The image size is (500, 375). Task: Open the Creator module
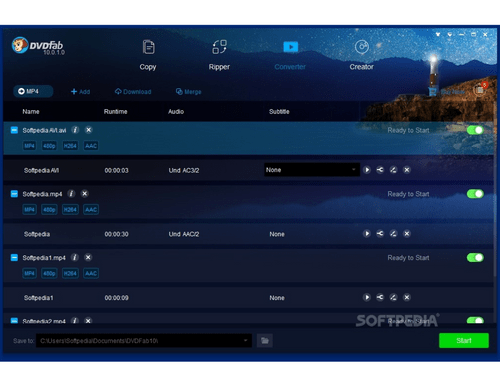click(362, 55)
